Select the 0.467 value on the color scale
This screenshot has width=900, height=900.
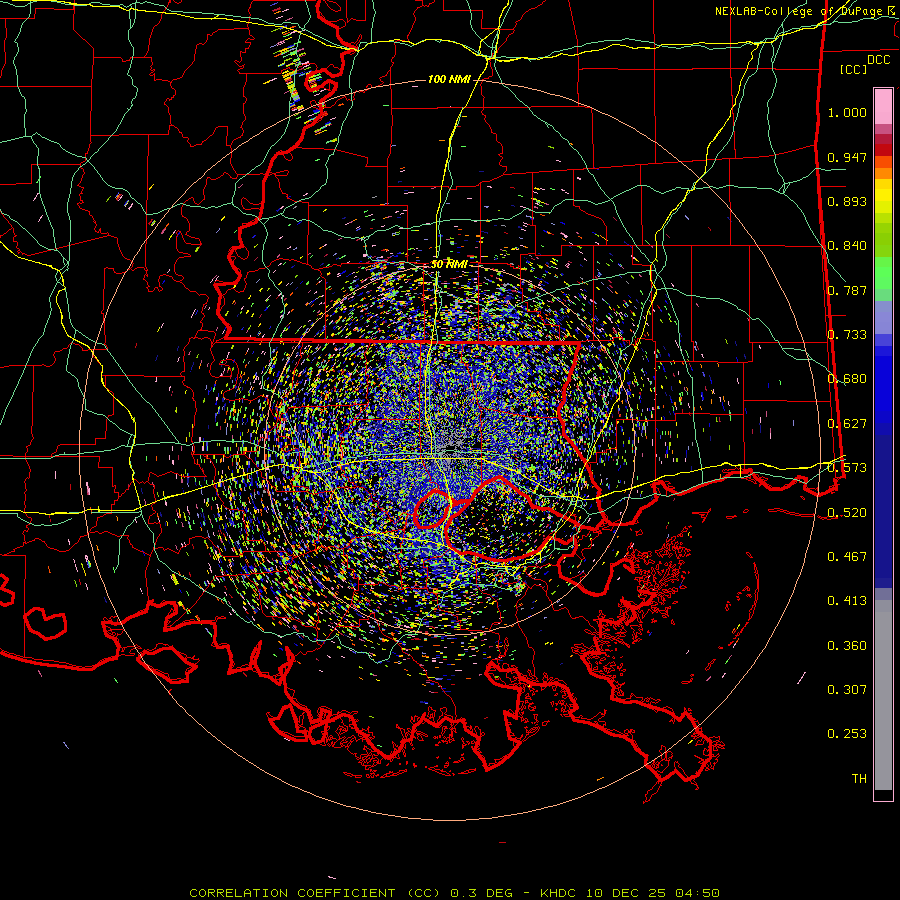click(847, 557)
